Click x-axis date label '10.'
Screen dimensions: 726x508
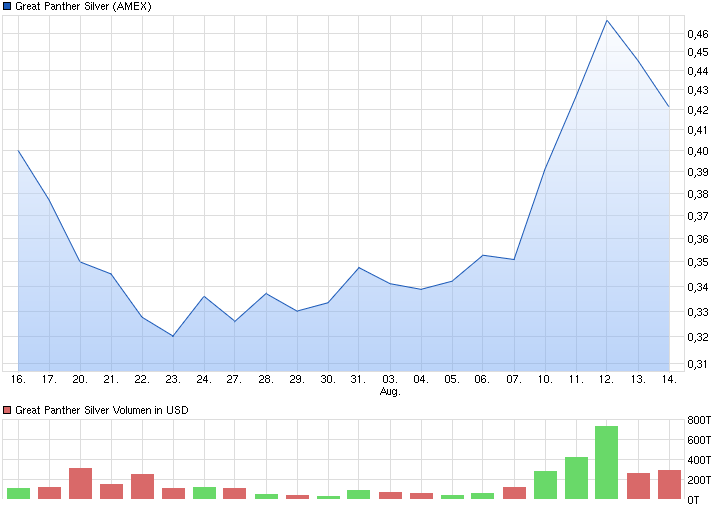(545, 379)
